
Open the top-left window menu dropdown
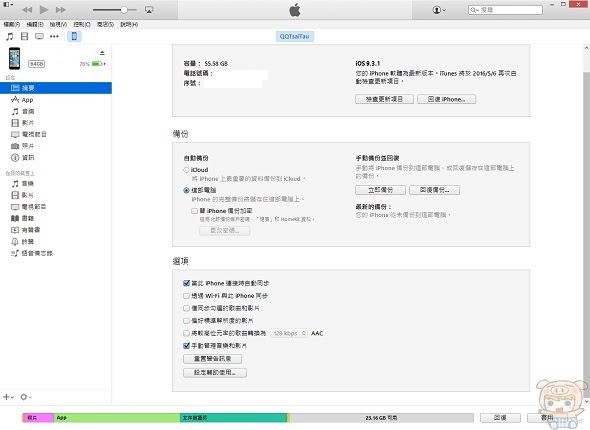[8, 4]
